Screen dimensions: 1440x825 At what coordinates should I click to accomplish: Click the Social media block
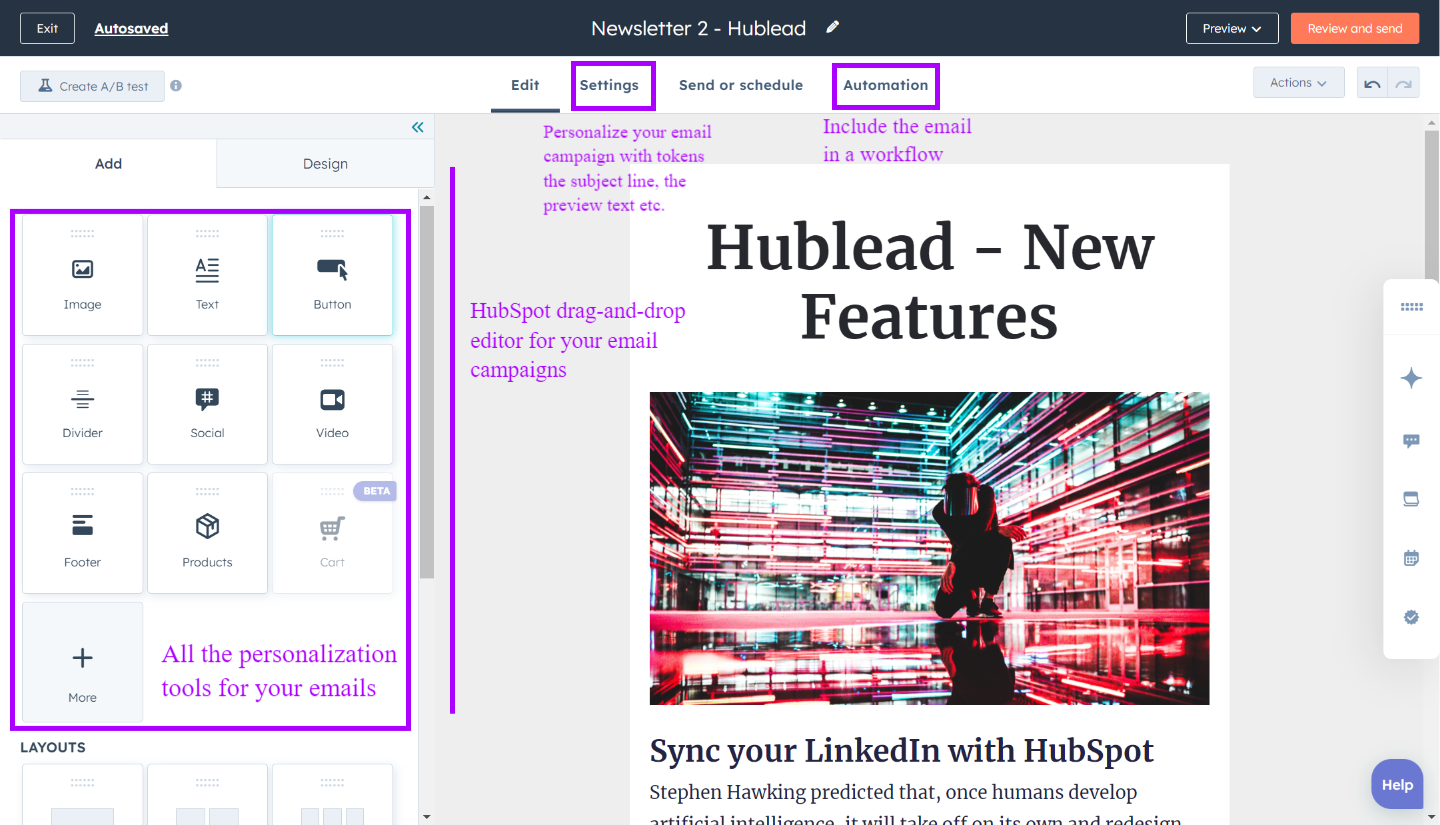(x=207, y=404)
